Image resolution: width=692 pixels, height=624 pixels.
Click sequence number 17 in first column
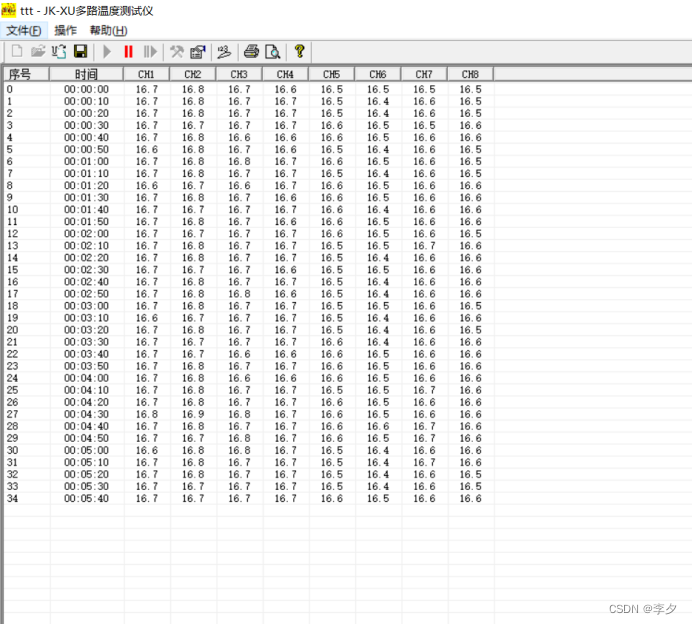(x=12, y=294)
